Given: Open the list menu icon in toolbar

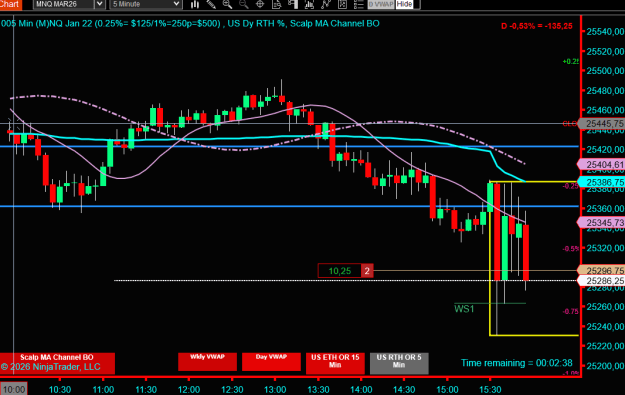Looking at the screenshot, I should point(358,4).
